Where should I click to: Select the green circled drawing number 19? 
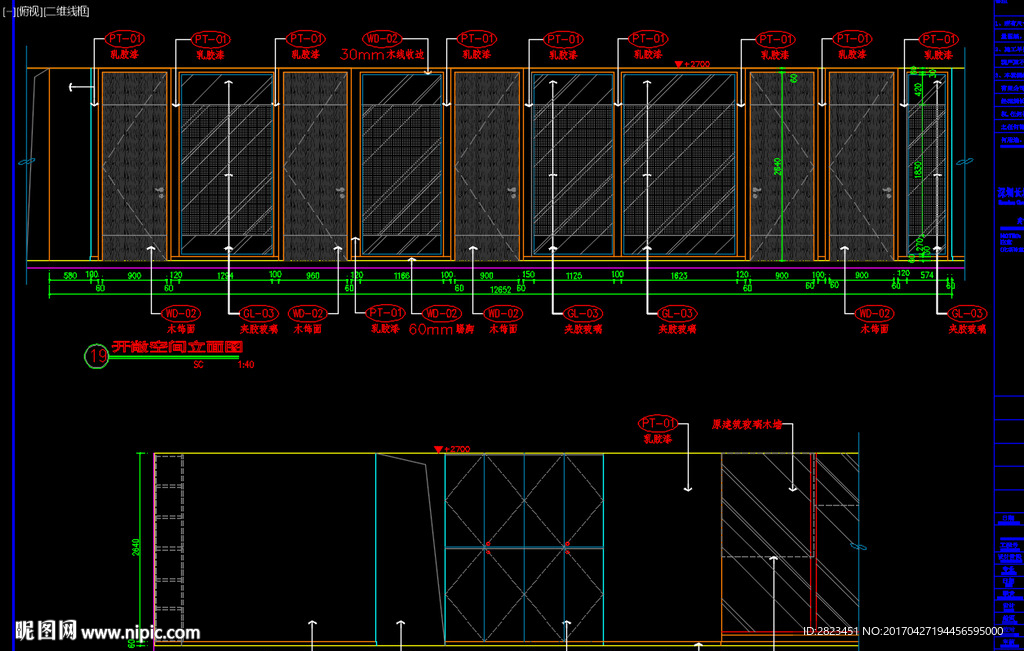(x=97, y=357)
